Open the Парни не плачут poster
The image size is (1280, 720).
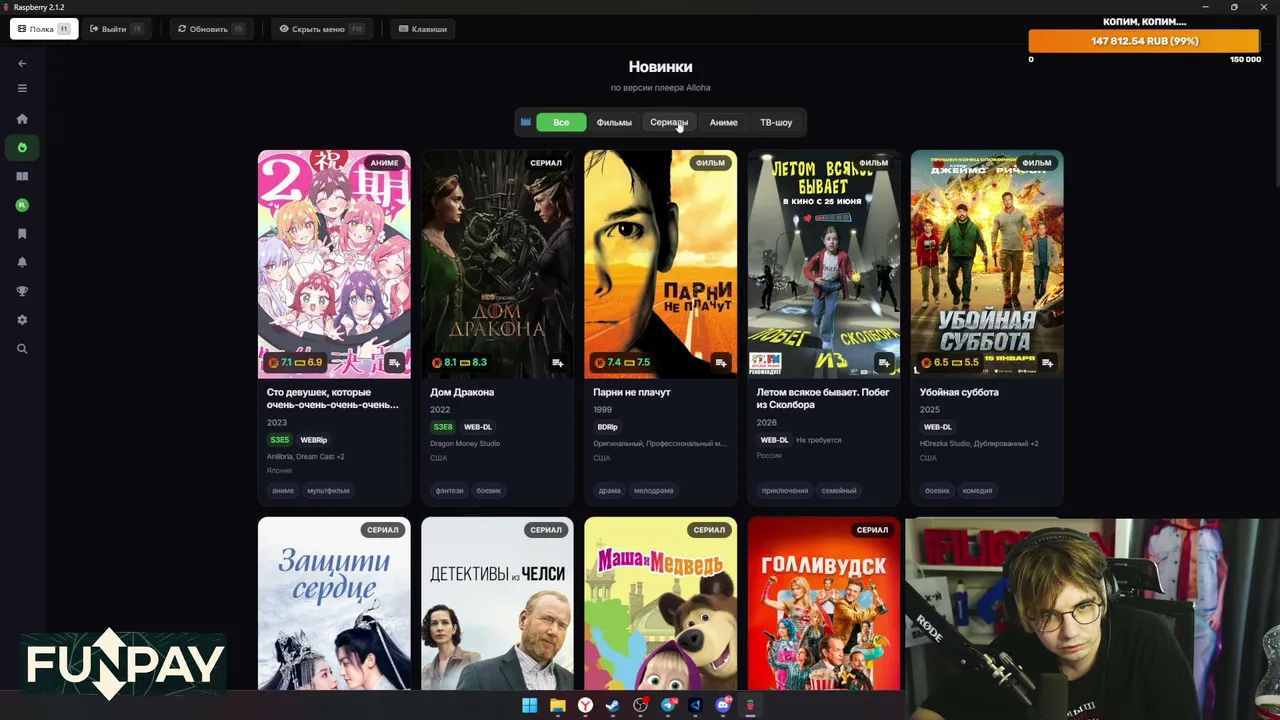point(660,264)
